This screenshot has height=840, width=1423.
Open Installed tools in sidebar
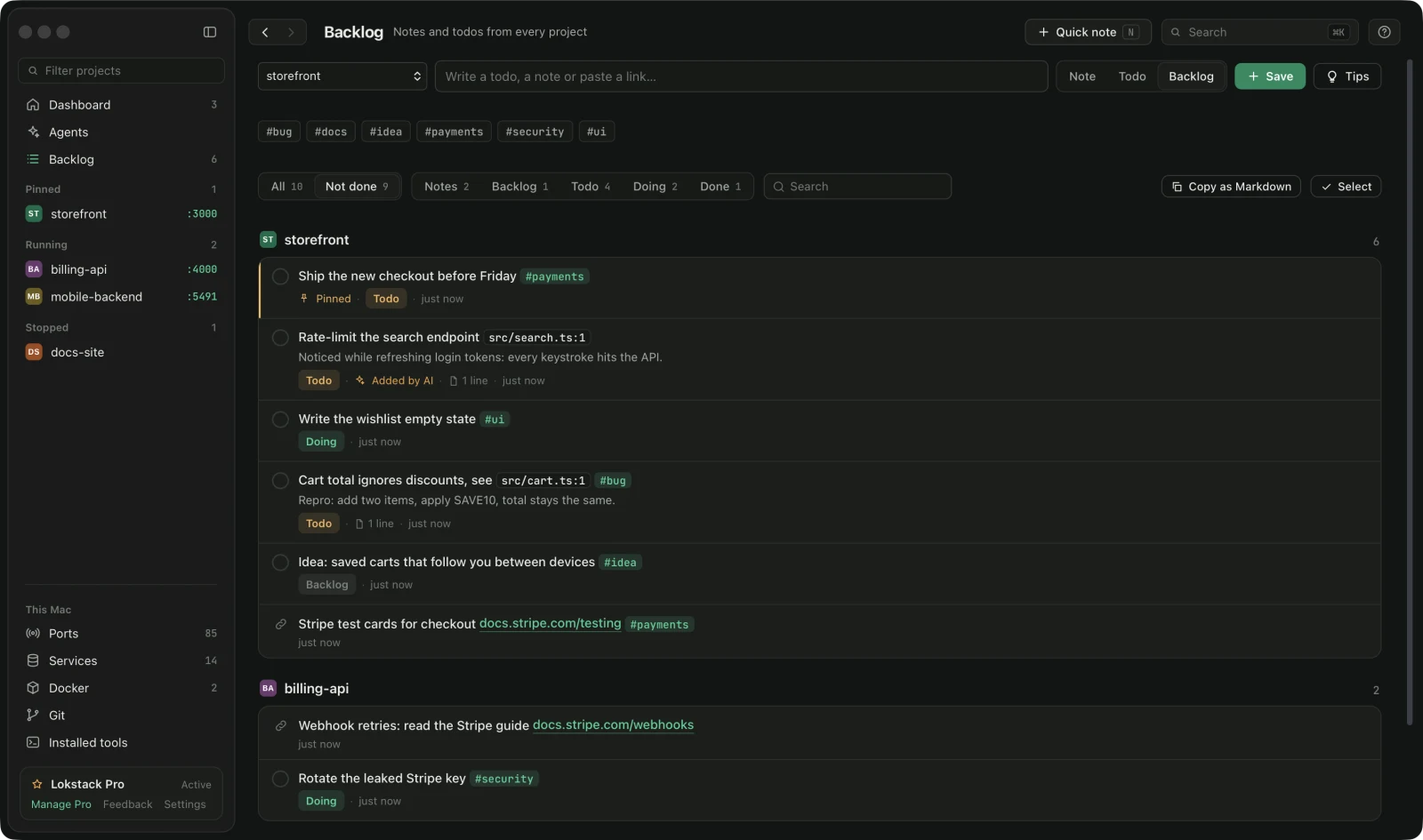click(x=121, y=743)
